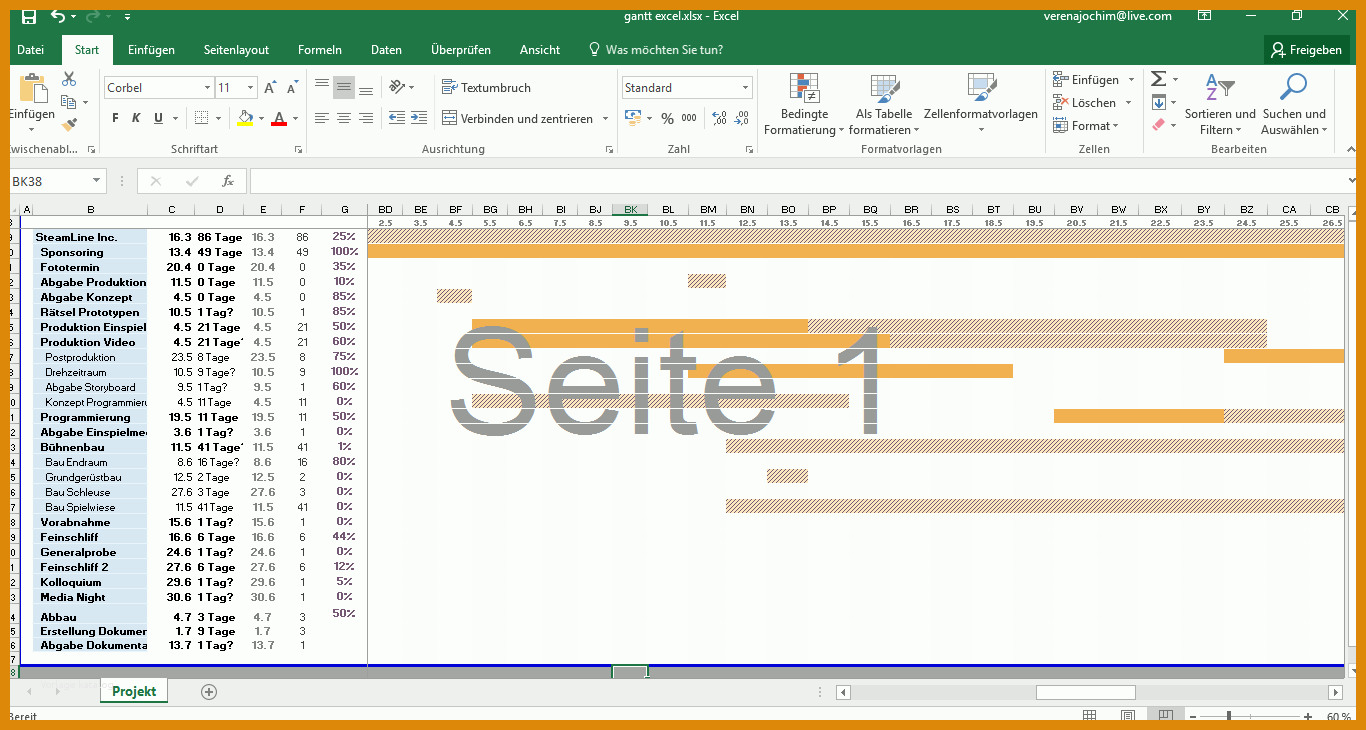
Task: Click the Clear eraser icon
Action: [1158, 125]
